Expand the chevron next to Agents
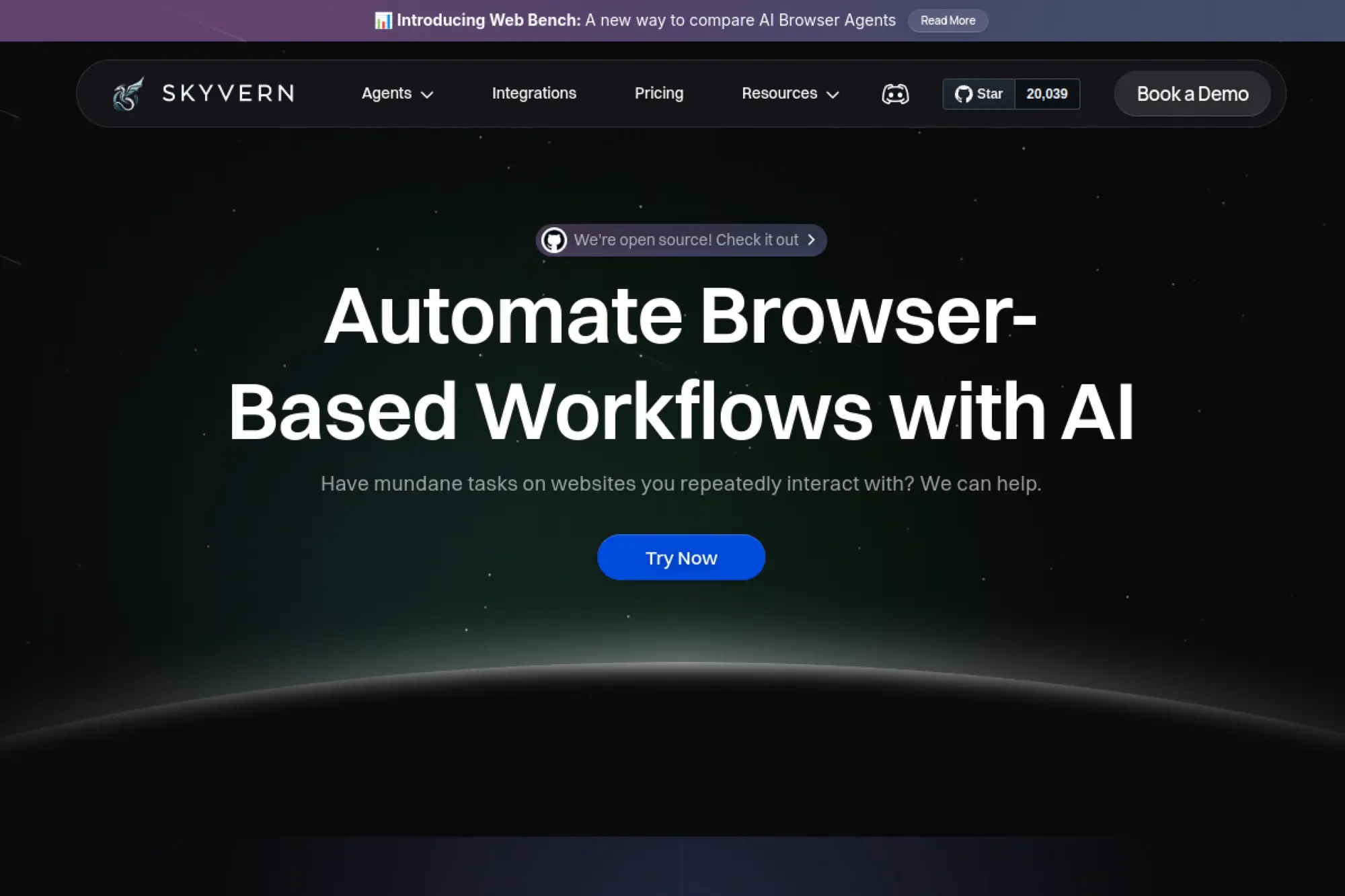This screenshot has width=1345, height=896. [x=427, y=95]
